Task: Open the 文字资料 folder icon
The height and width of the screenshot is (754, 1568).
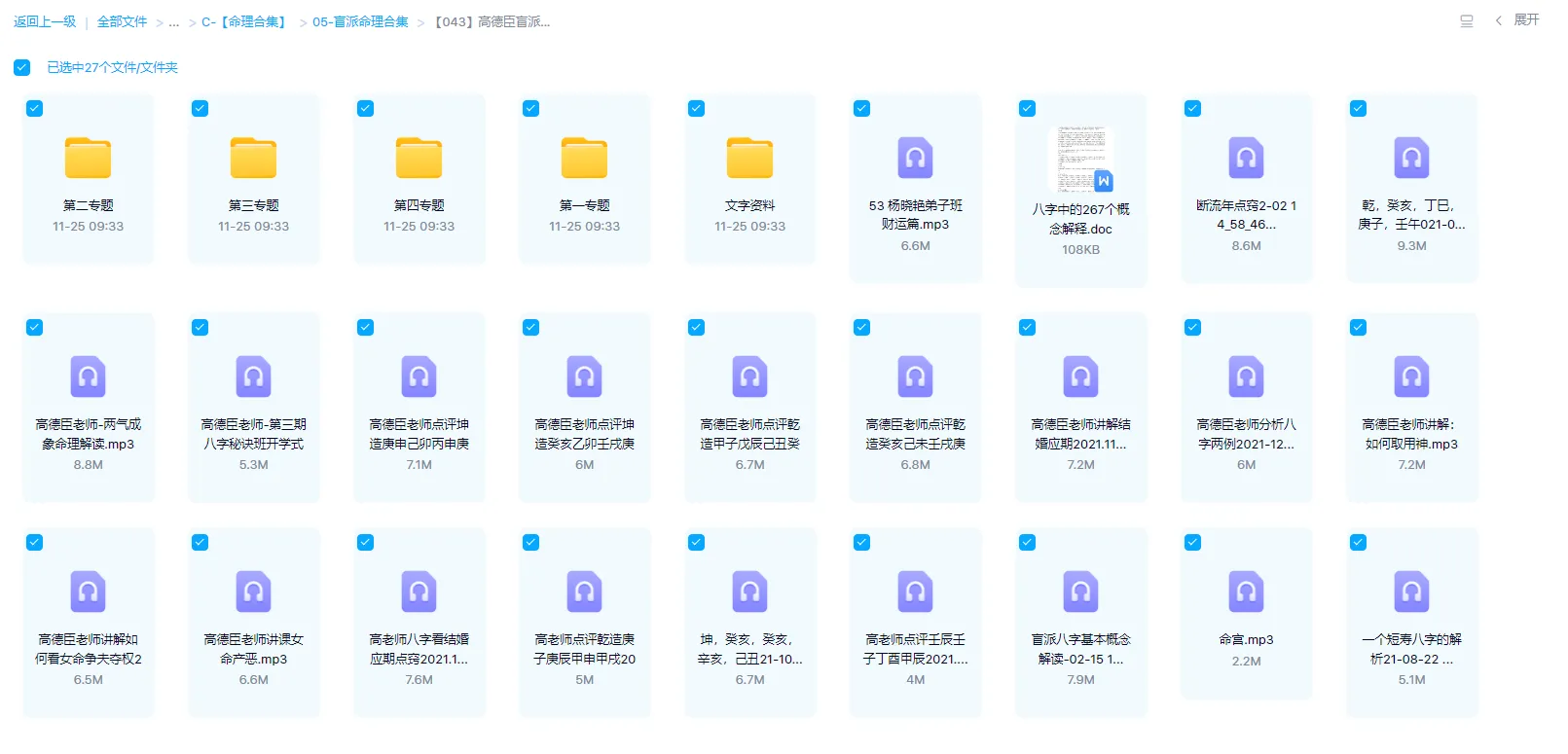Action: [750, 158]
